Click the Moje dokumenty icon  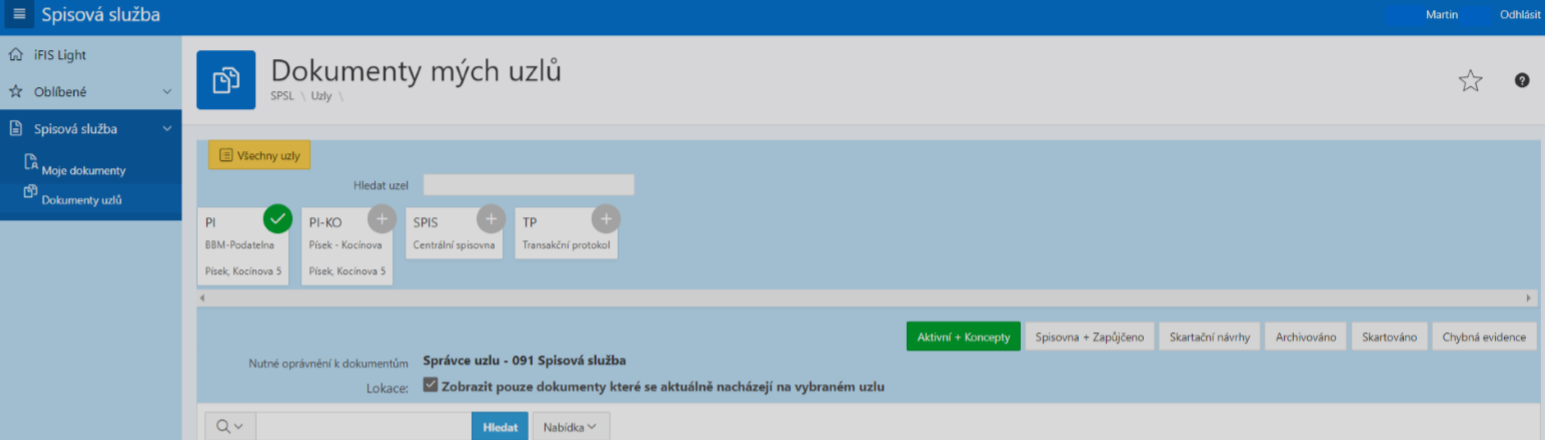click(x=31, y=162)
